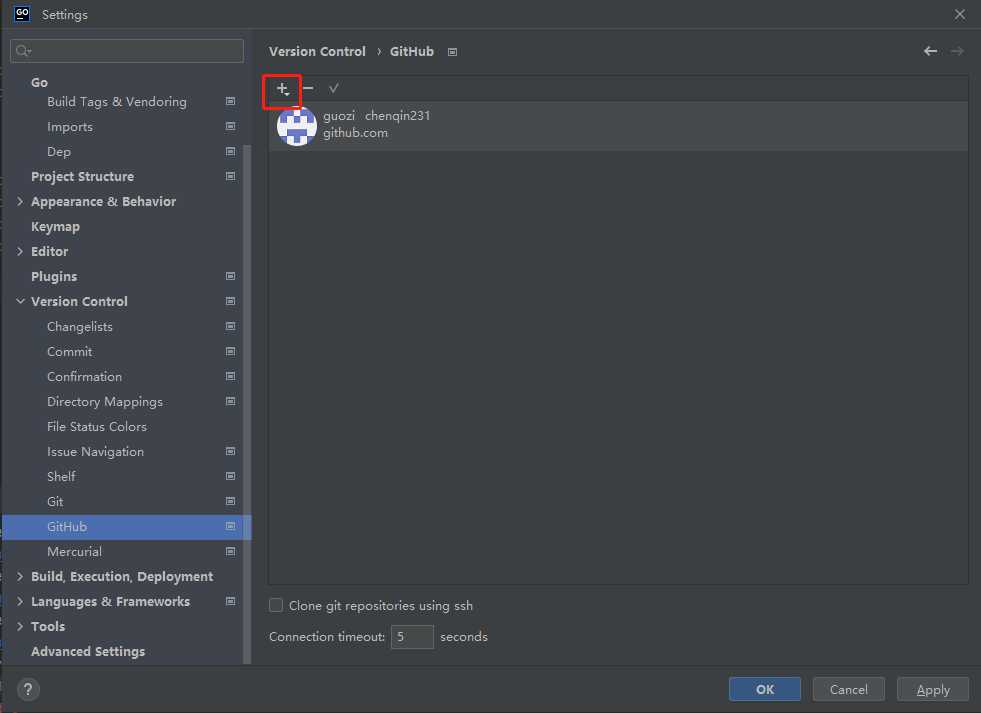Click the project icon next to Project Structure

(230, 176)
